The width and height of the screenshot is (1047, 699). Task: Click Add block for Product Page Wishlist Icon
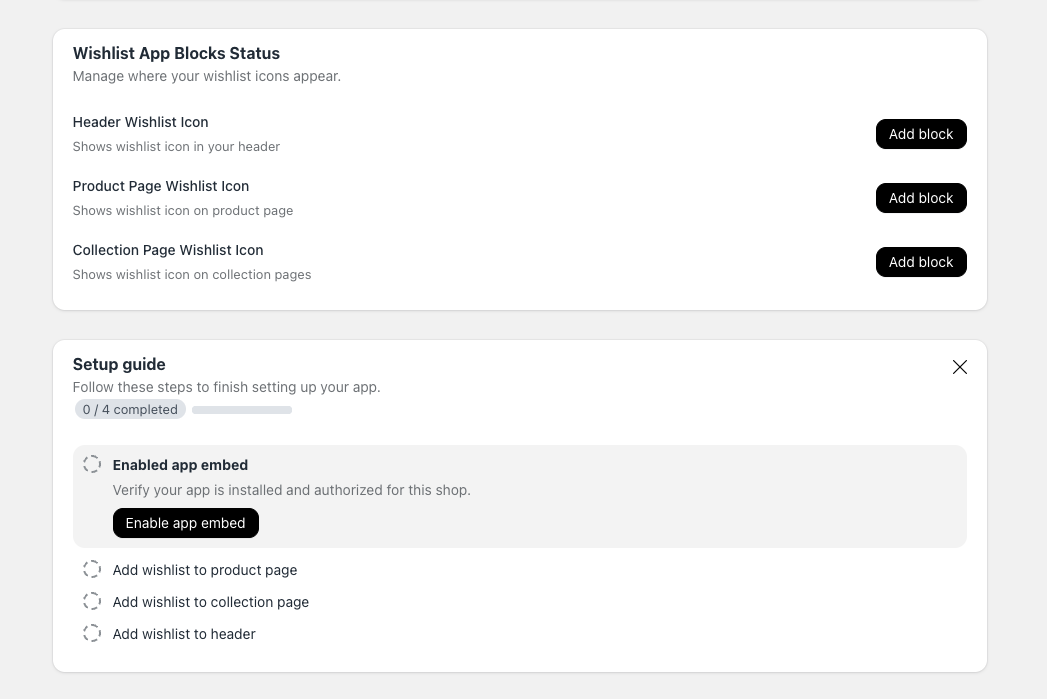[921, 198]
